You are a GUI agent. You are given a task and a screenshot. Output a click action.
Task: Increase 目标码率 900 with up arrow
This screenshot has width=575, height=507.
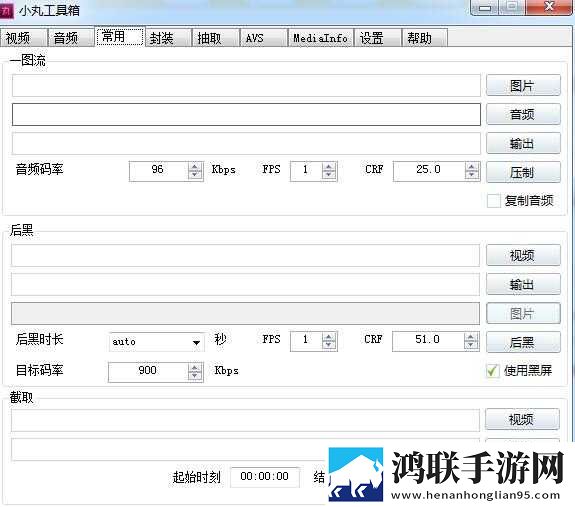[x=195, y=368]
